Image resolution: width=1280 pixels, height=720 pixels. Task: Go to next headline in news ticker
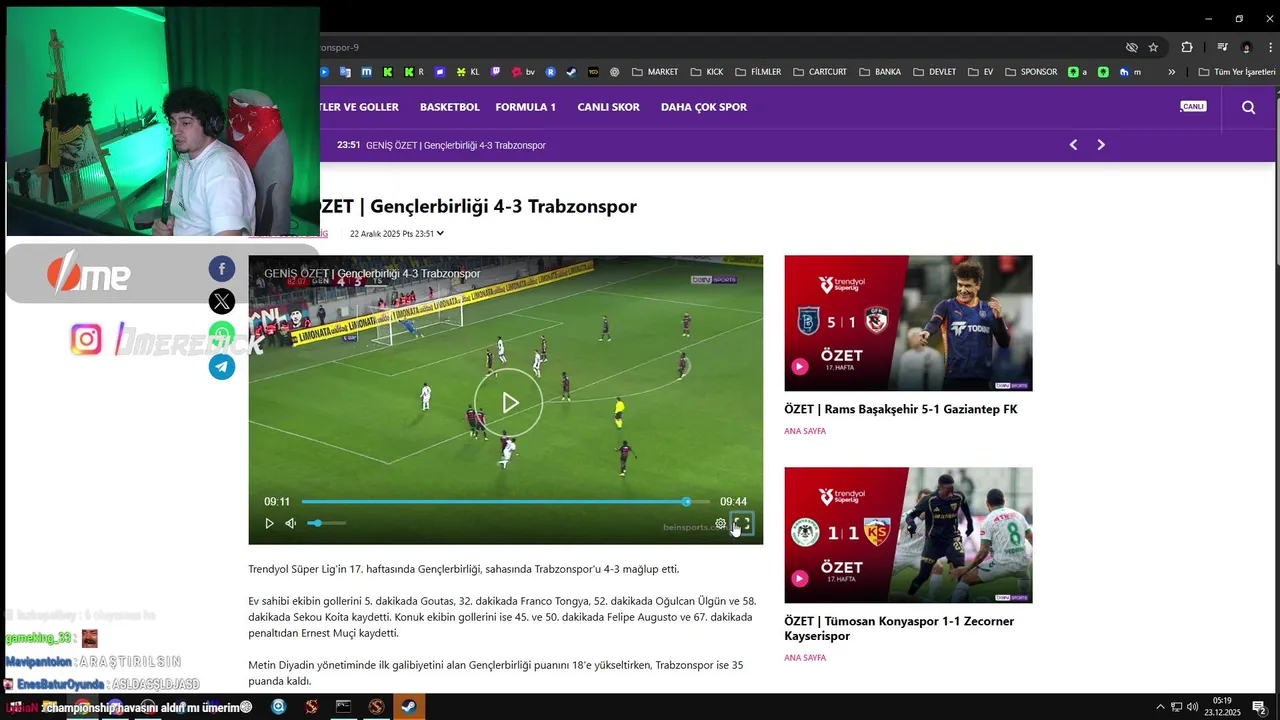[x=1101, y=145]
